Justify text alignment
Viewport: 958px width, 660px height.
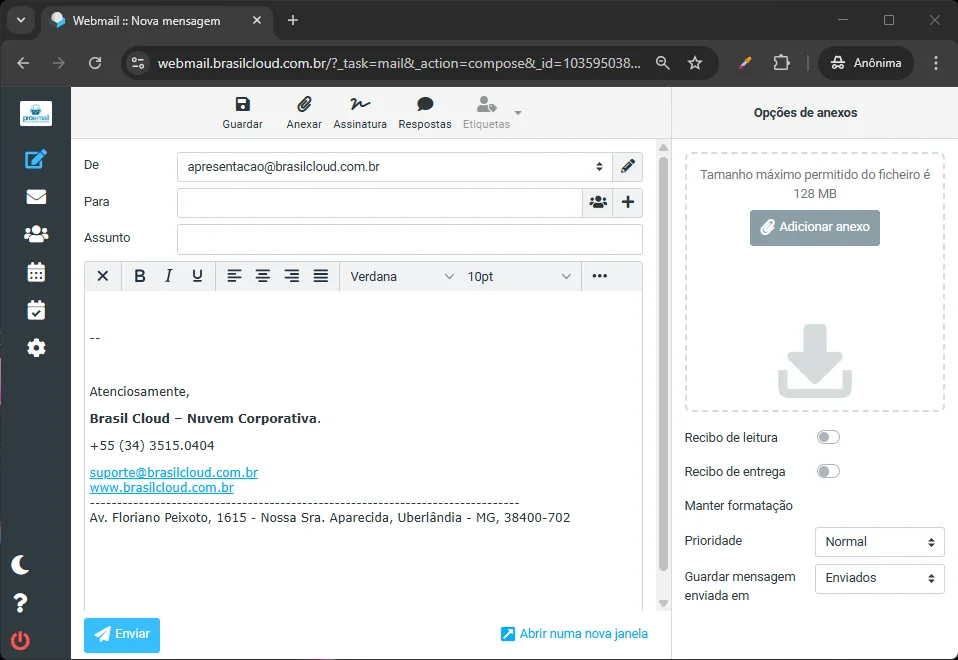[x=321, y=276]
